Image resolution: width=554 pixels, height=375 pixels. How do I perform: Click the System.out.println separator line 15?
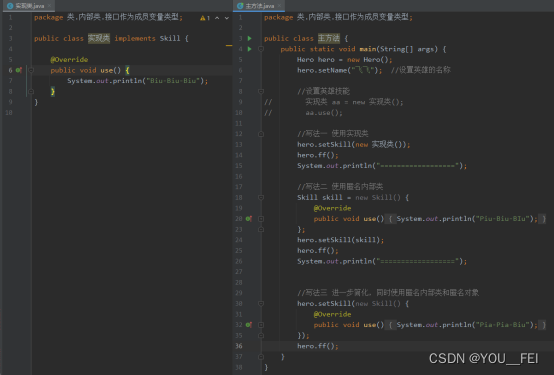[382, 166]
